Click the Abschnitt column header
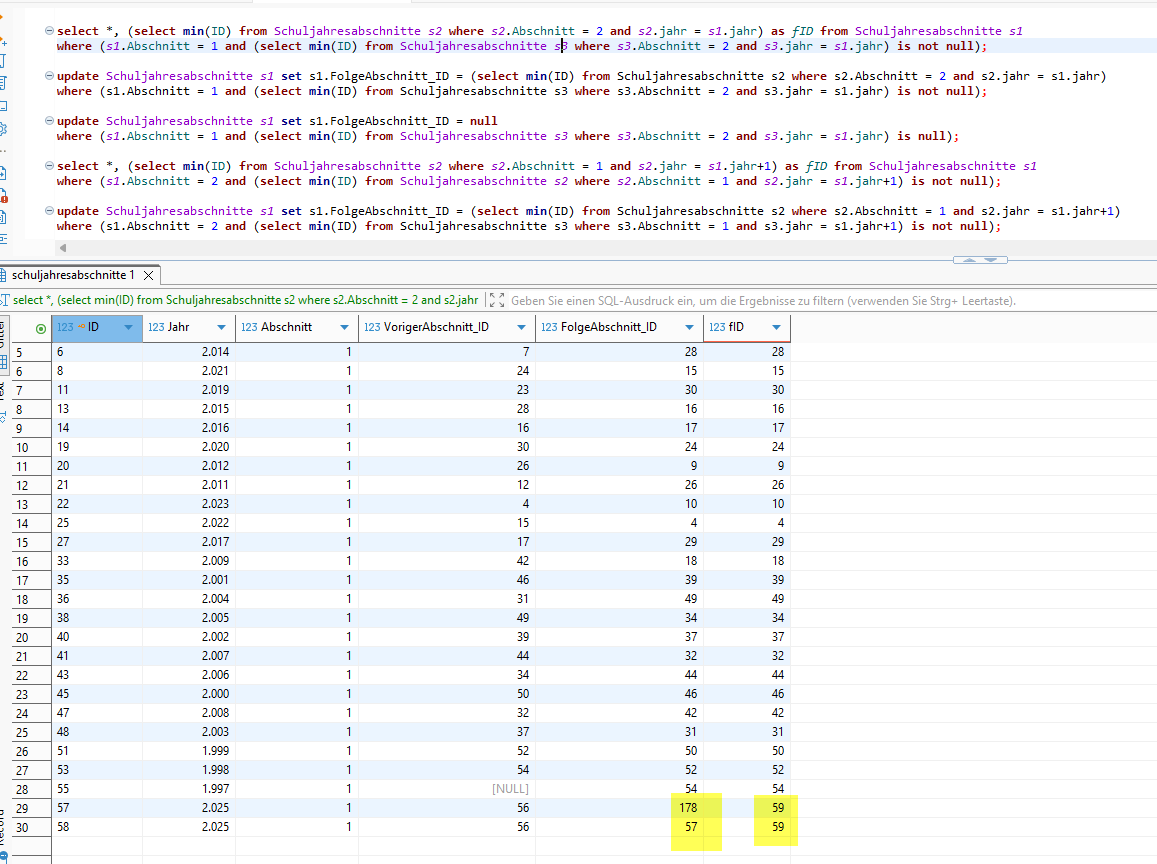 (286, 327)
